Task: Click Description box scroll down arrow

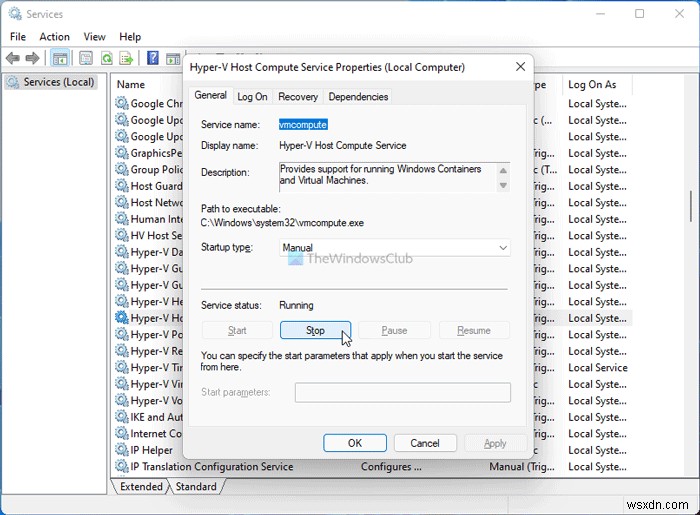Action: point(503,185)
